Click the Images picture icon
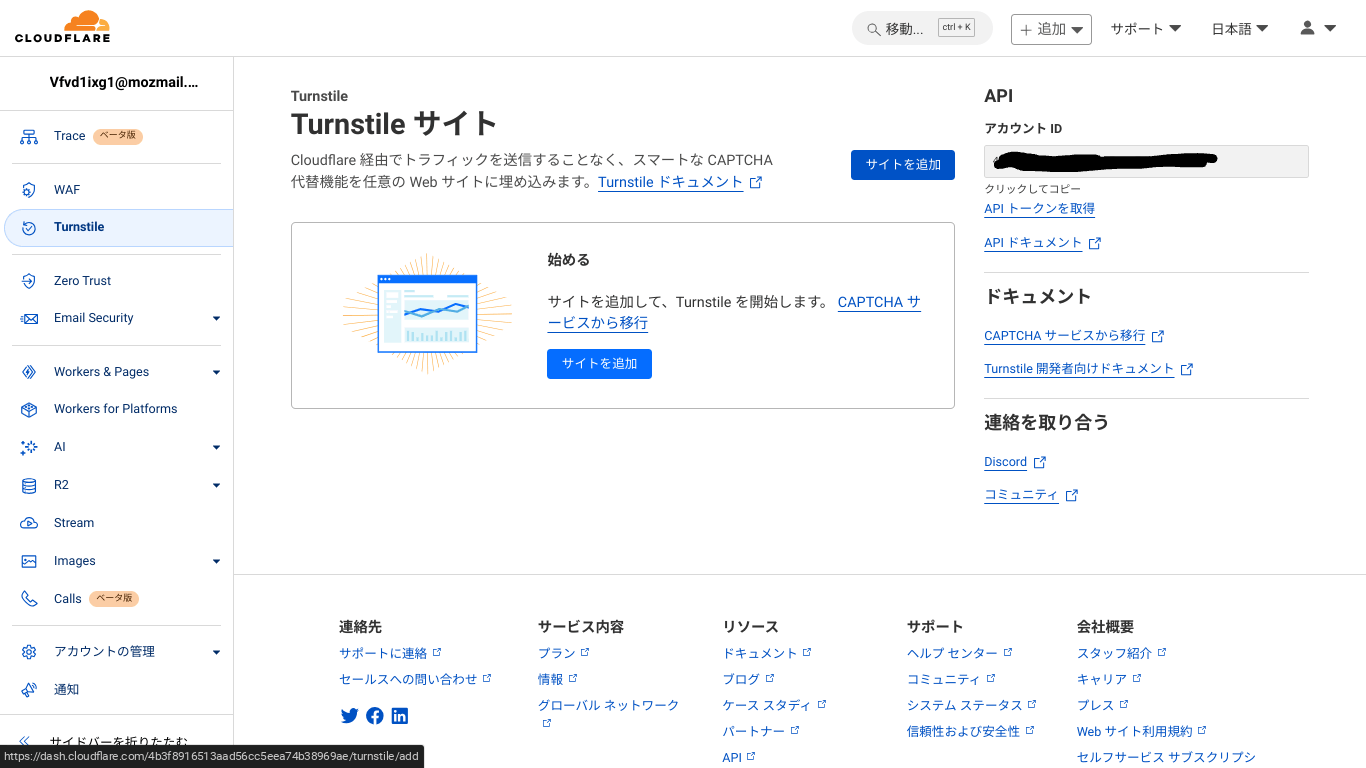This screenshot has width=1366, height=768. coord(29,561)
